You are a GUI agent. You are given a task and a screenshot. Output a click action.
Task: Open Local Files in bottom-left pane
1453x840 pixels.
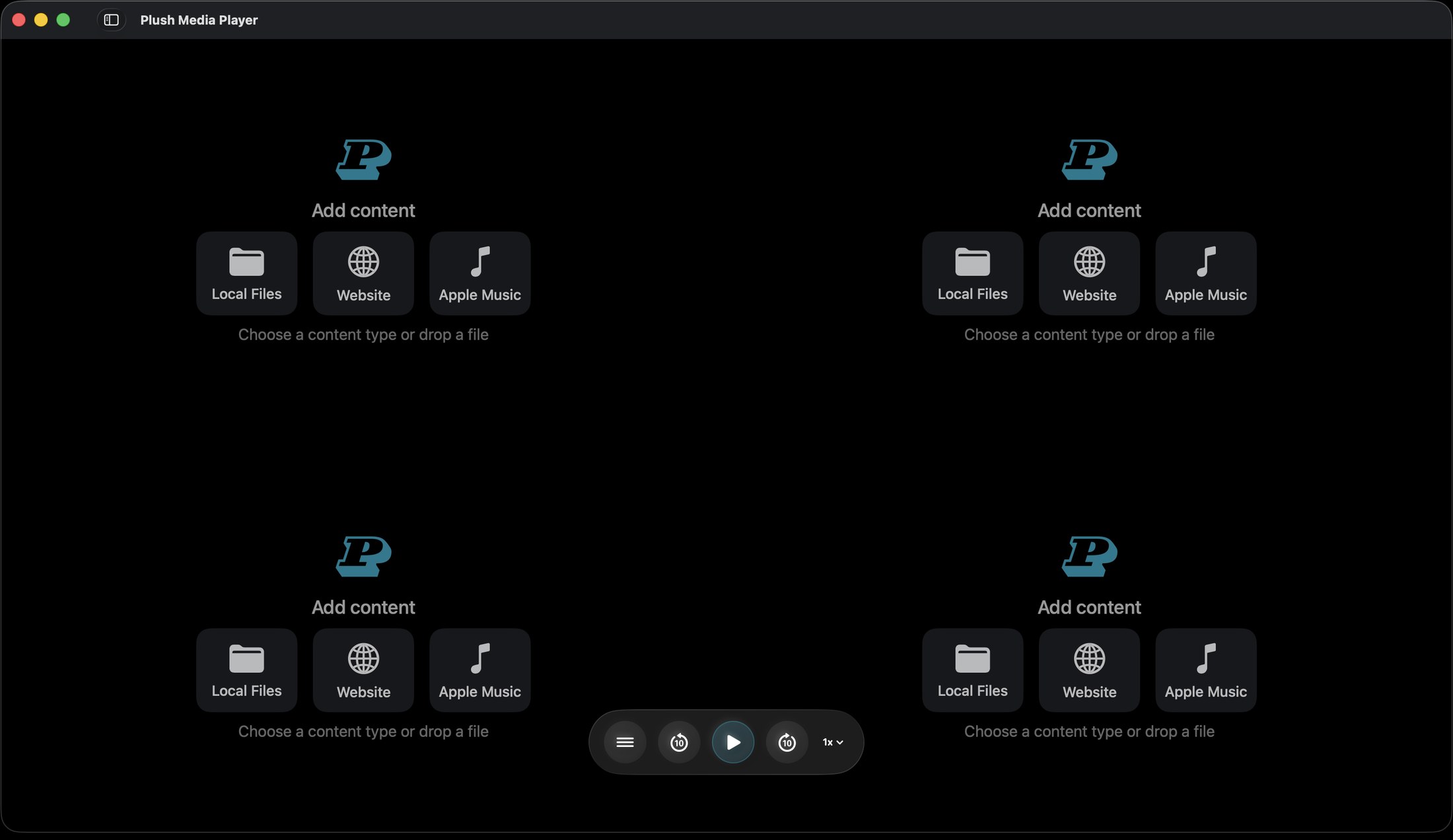(x=246, y=670)
